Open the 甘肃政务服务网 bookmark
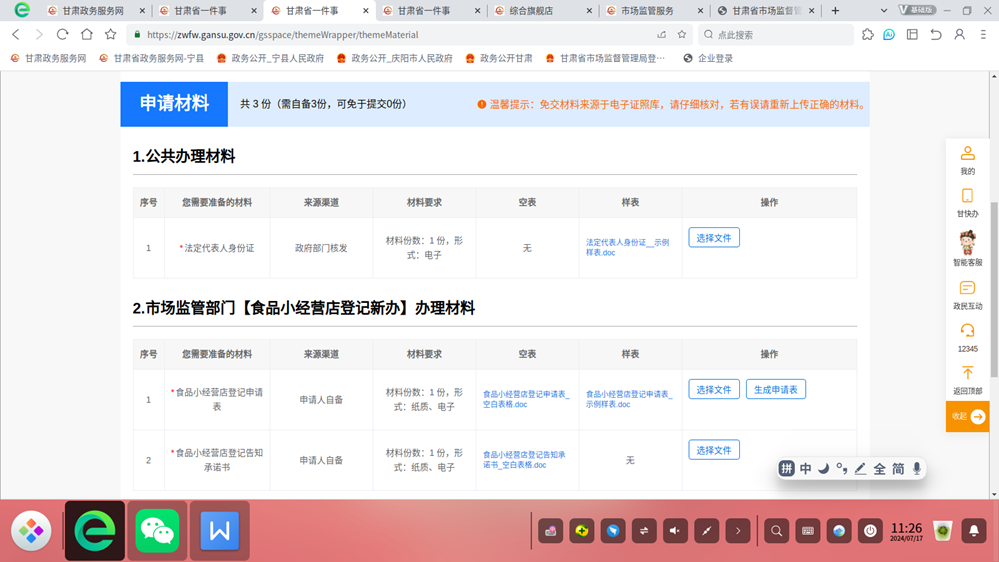Image resolution: width=999 pixels, height=562 pixels. 48,58
